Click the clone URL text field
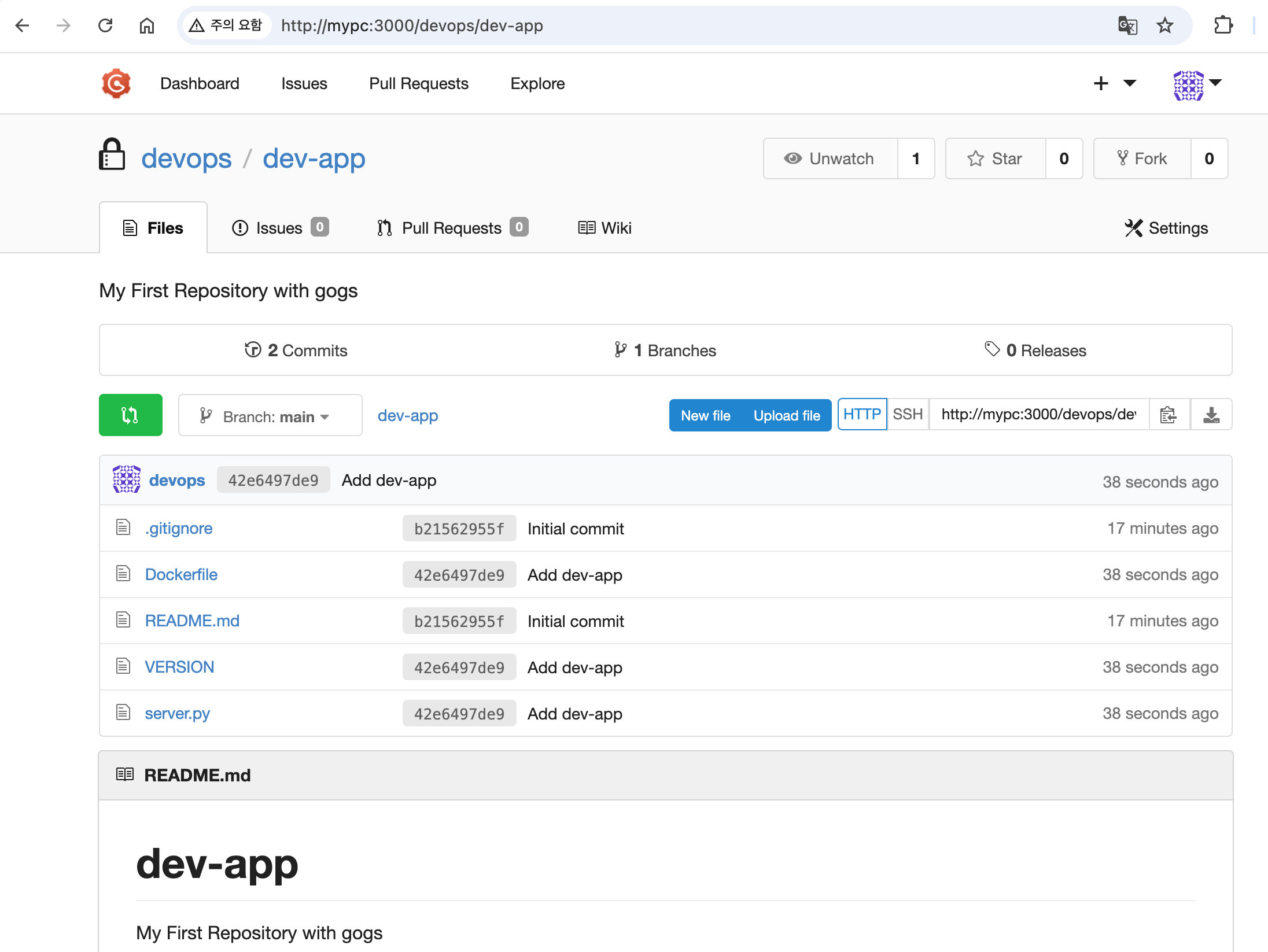 tap(1038, 415)
